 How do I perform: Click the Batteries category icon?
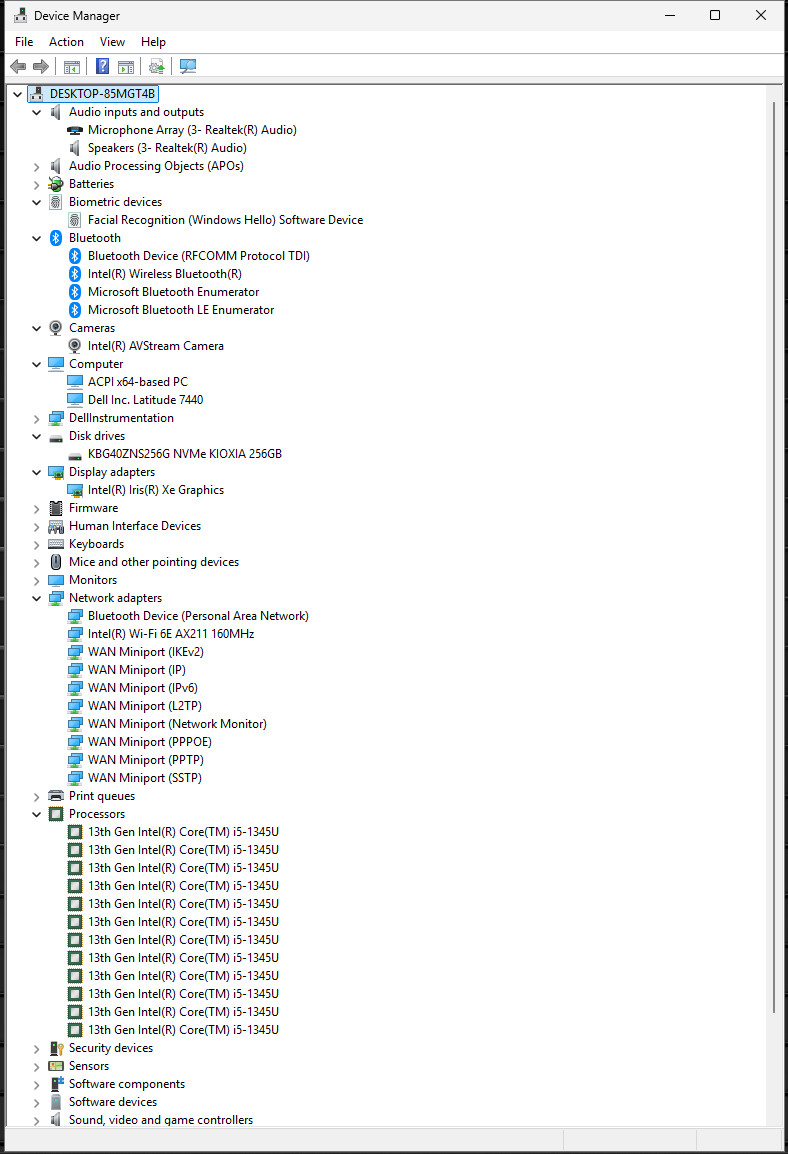pos(56,184)
